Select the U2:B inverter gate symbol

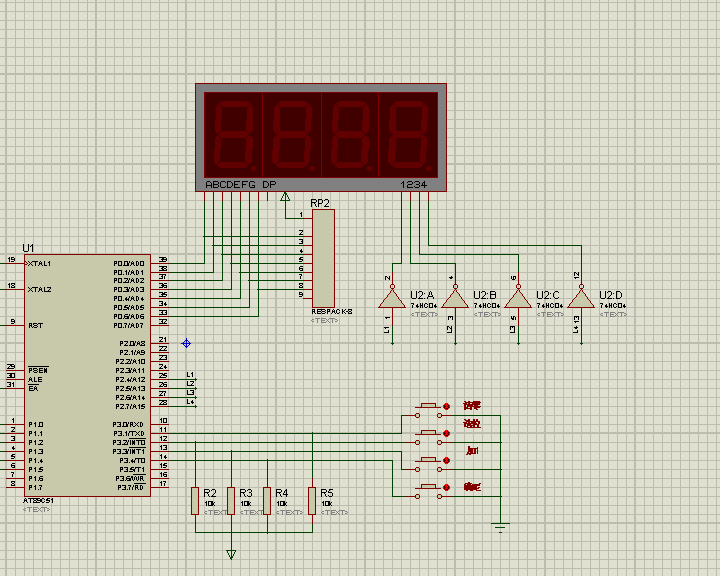tap(455, 298)
